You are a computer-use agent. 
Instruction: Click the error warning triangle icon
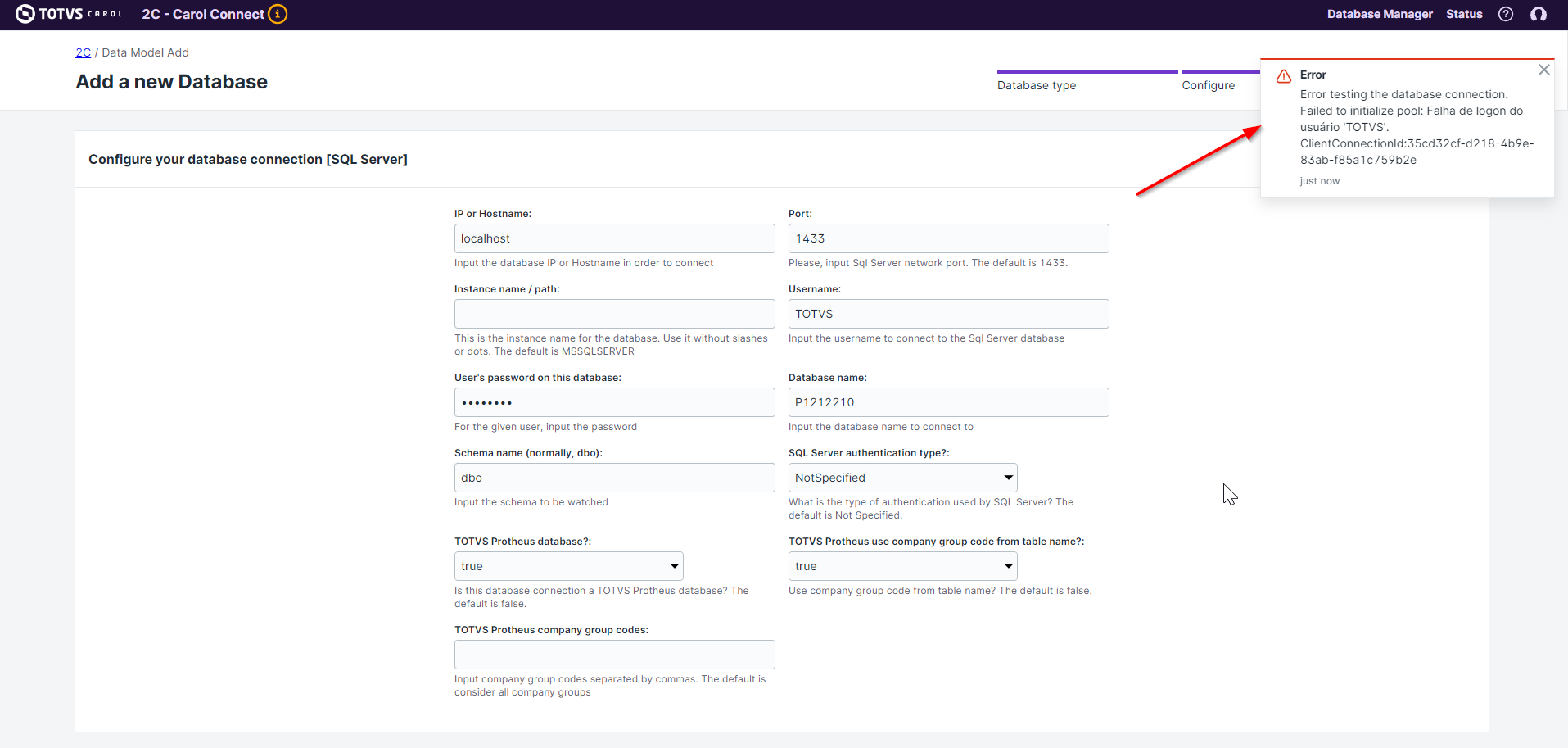[x=1282, y=75]
